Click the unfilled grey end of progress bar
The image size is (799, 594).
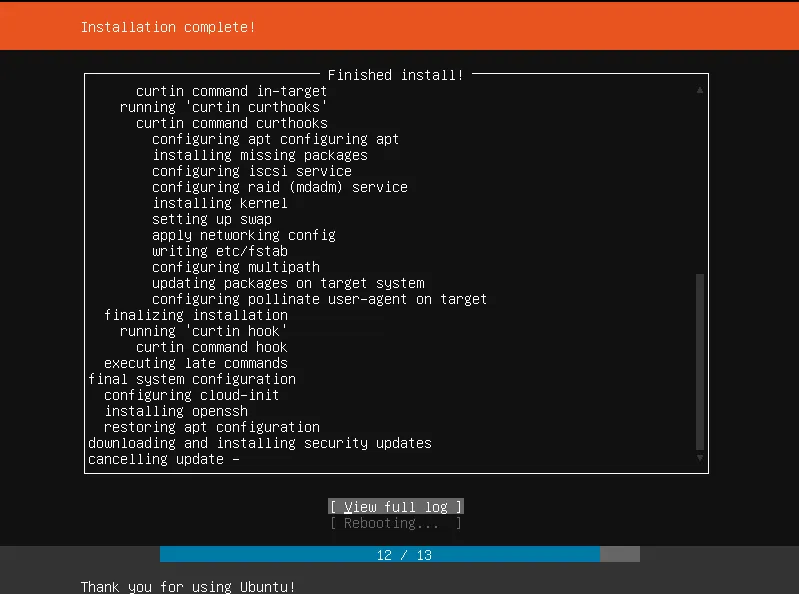pos(619,555)
